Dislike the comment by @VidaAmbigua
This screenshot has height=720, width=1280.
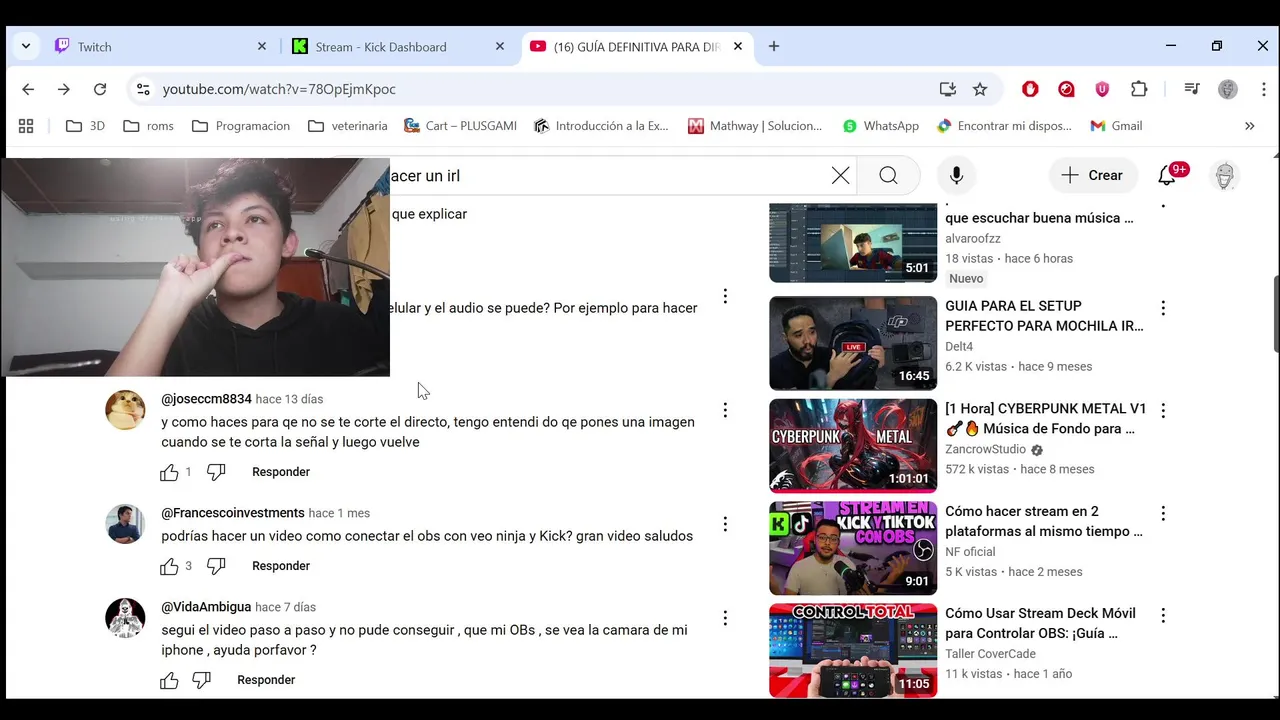[201, 680]
